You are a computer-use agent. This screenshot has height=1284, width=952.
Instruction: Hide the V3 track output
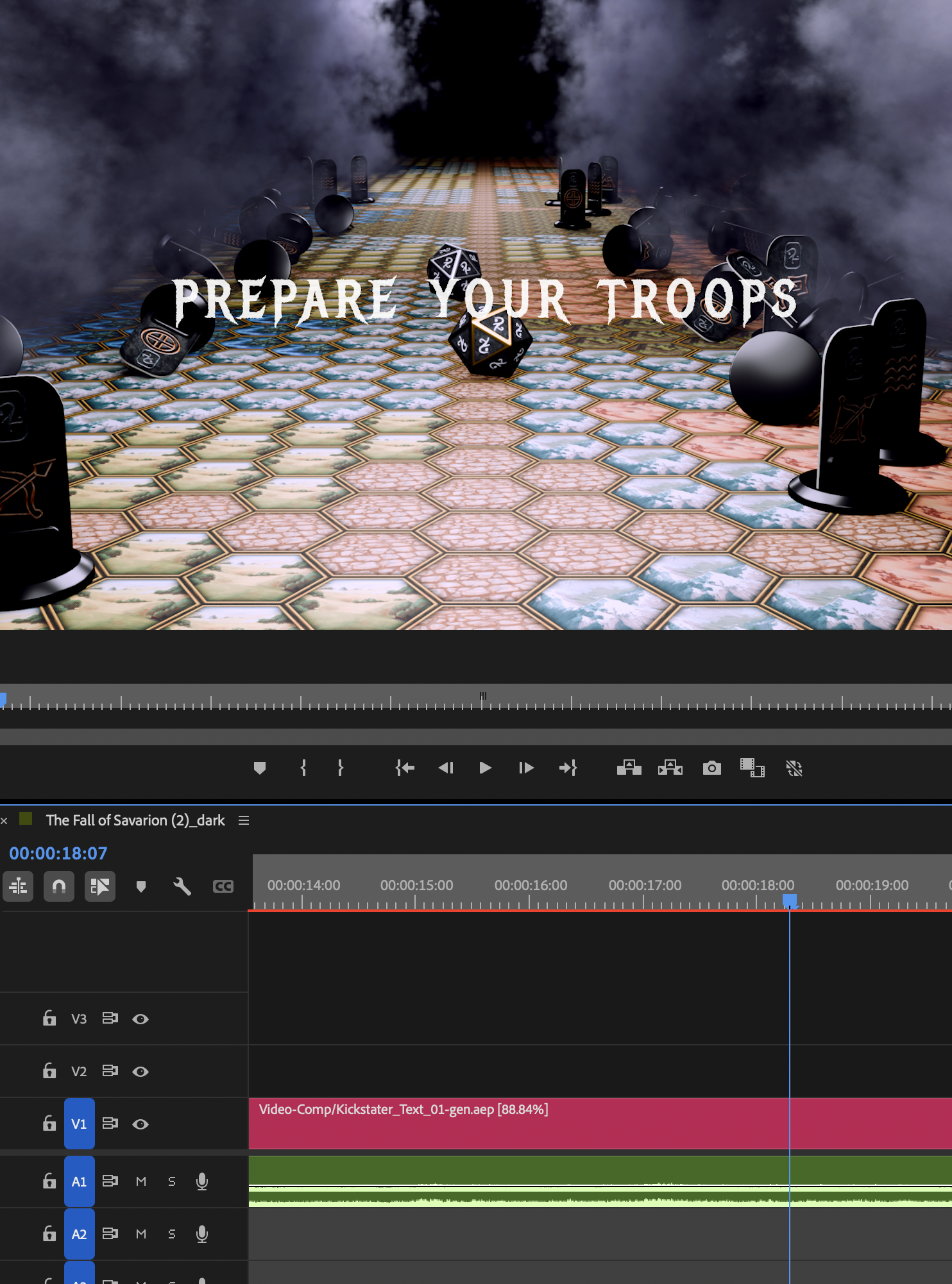140,1019
